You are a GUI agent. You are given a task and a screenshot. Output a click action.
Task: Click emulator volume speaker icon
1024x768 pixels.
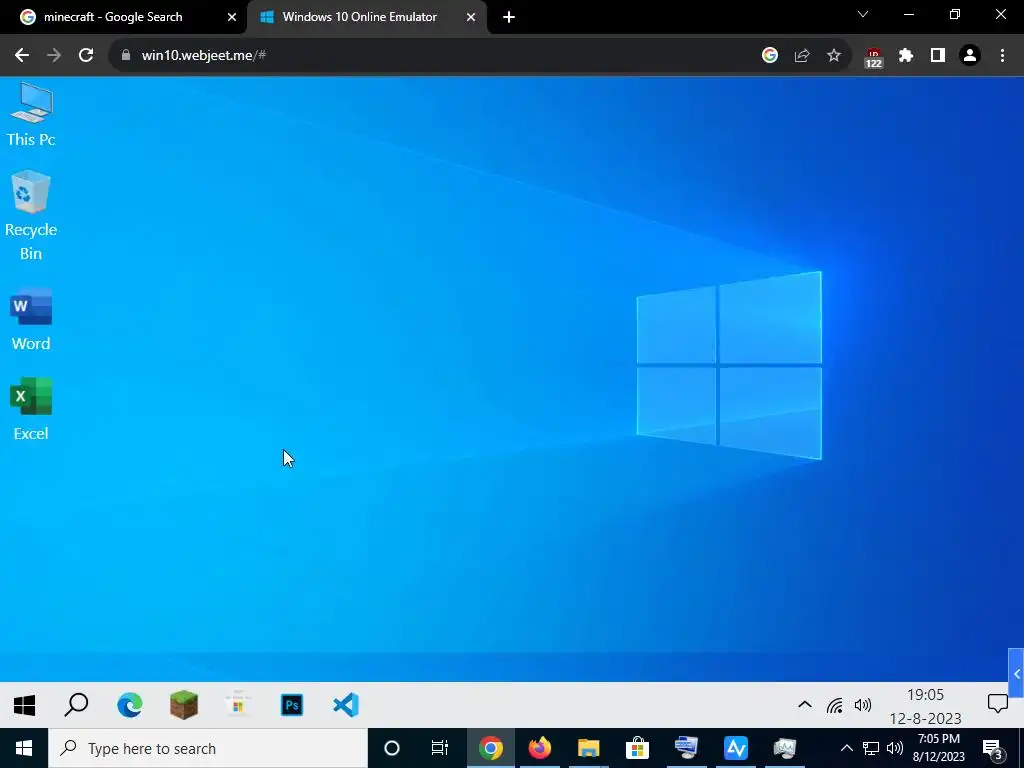coord(863,705)
